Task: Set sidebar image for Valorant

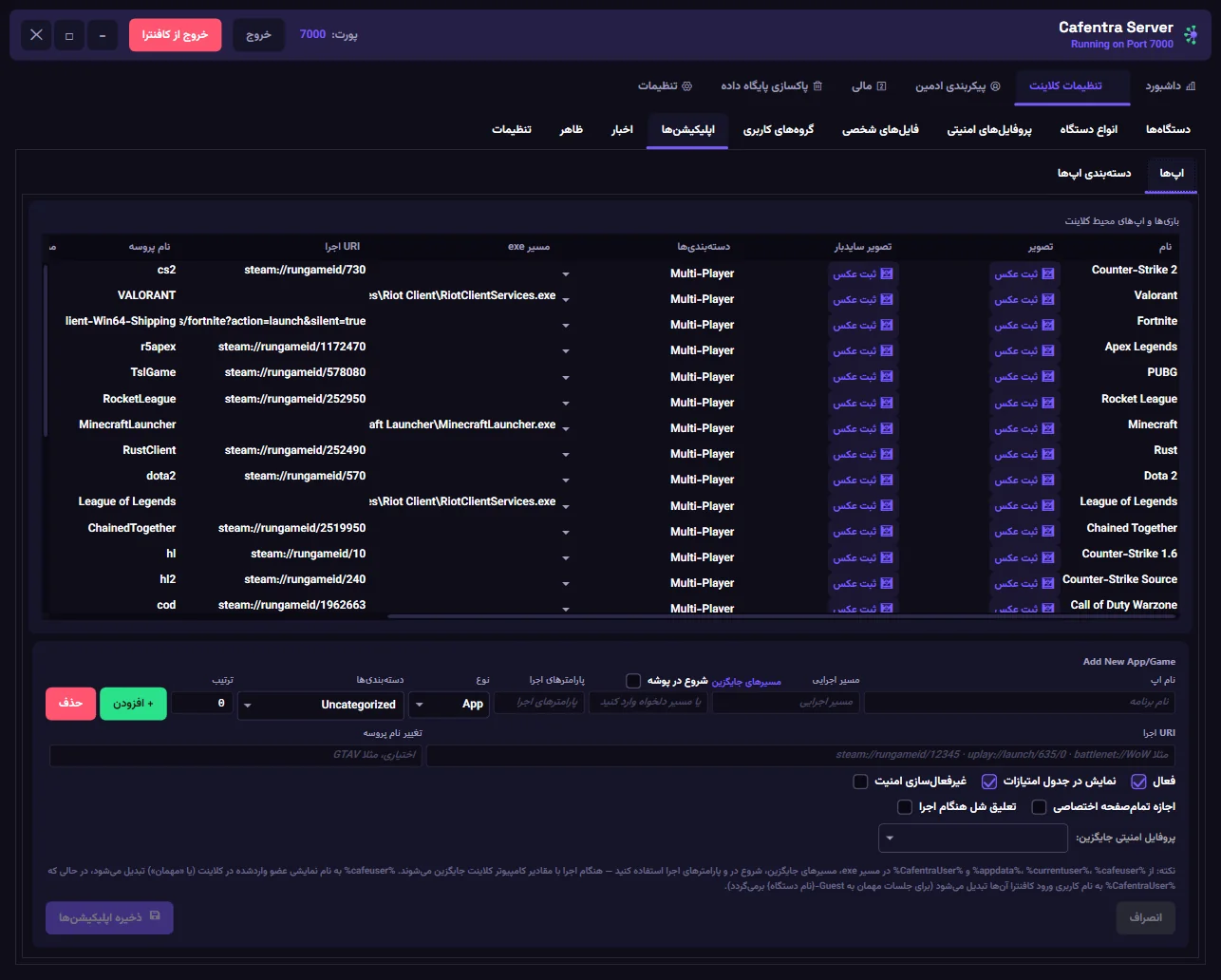Action: click(863, 299)
